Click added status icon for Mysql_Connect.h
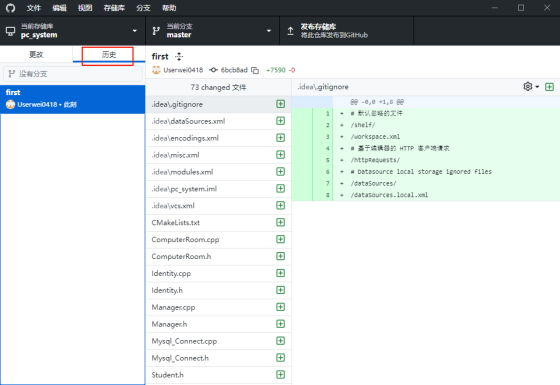Screen dimensions: 560x385 pyautogui.click(x=281, y=358)
